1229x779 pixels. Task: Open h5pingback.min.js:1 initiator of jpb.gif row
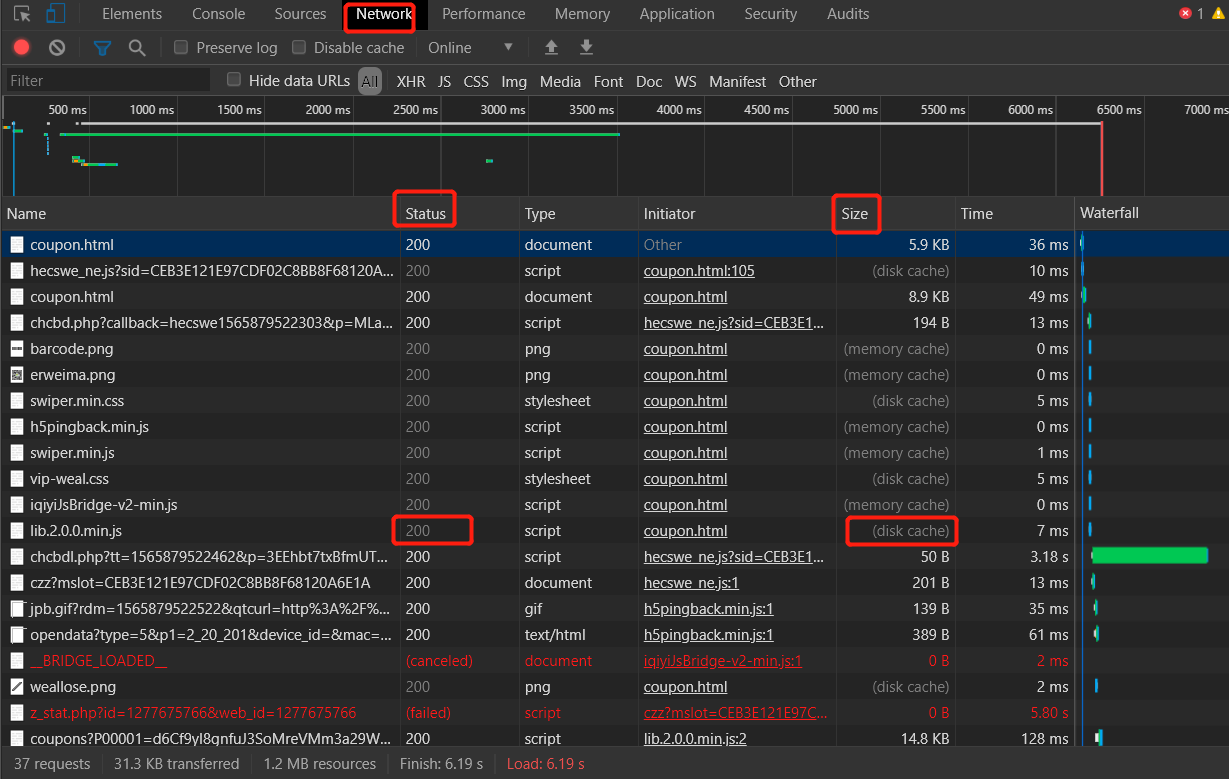click(x=708, y=609)
